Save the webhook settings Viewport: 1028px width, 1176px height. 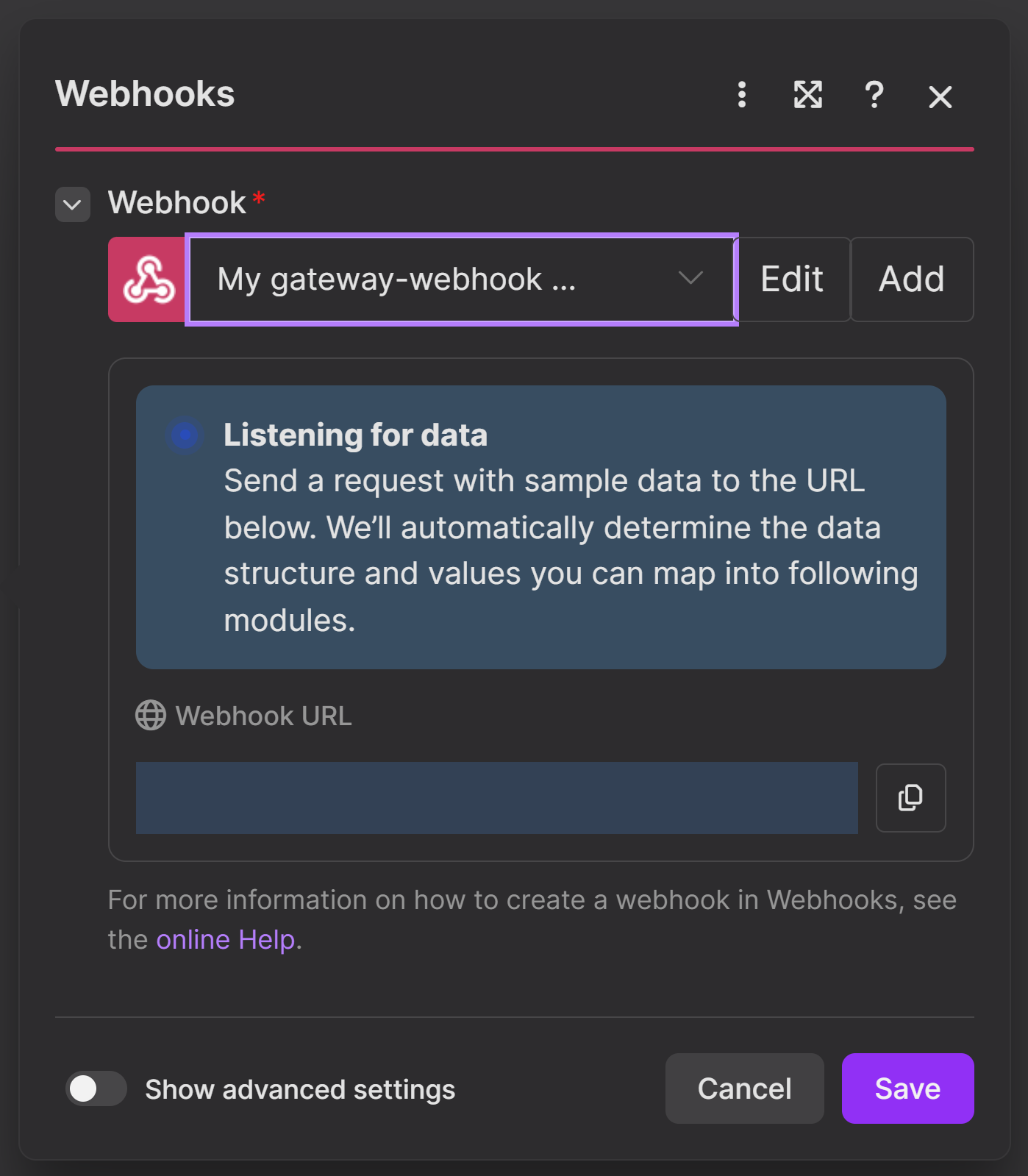(908, 1088)
